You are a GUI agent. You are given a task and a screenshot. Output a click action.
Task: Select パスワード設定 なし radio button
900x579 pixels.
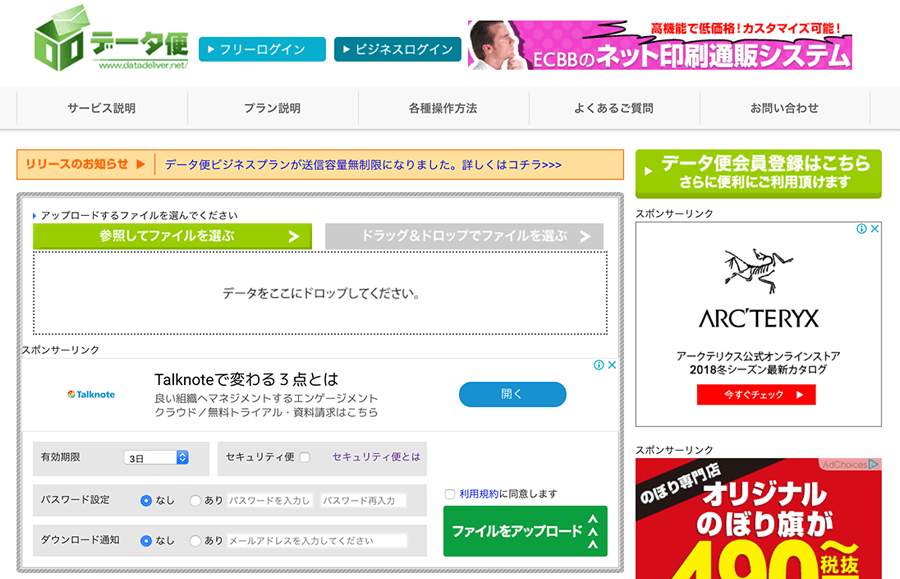click(x=146, y=500)
